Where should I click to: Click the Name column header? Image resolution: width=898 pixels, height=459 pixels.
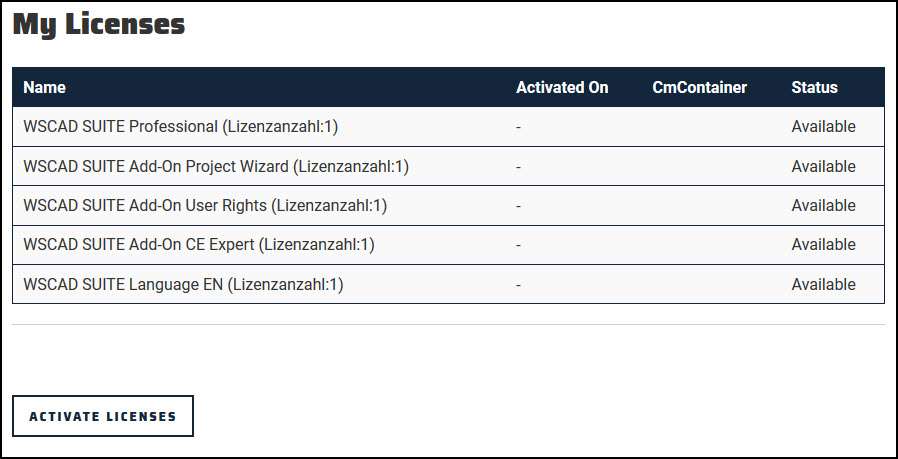click(44, 87)
